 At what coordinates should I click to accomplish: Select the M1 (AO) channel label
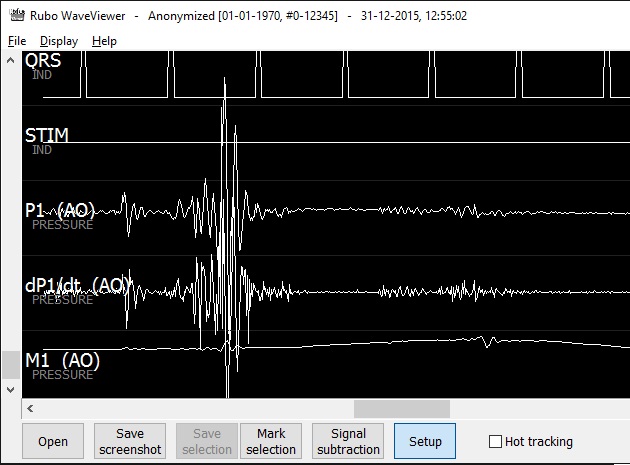[x=62, y=360]
